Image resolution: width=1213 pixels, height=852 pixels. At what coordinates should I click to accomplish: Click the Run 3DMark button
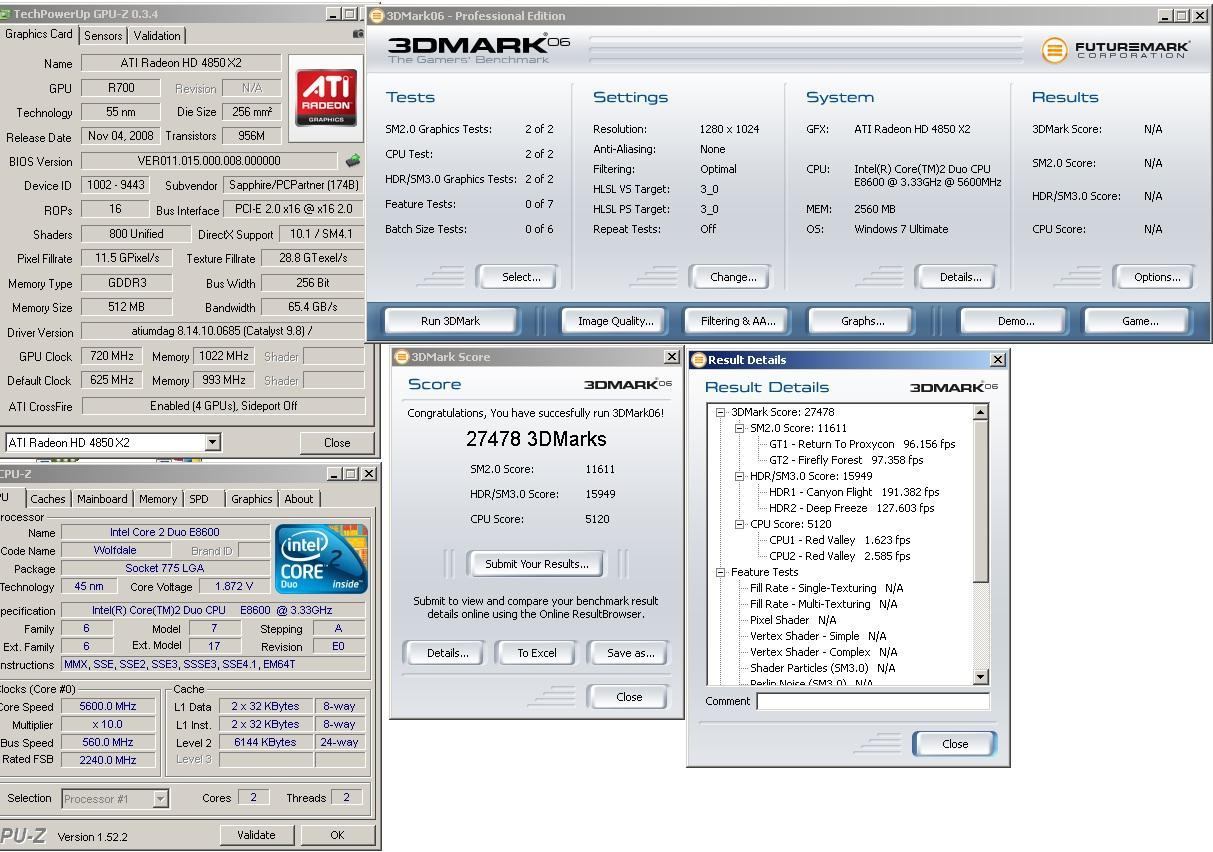(x=450, y=321)
